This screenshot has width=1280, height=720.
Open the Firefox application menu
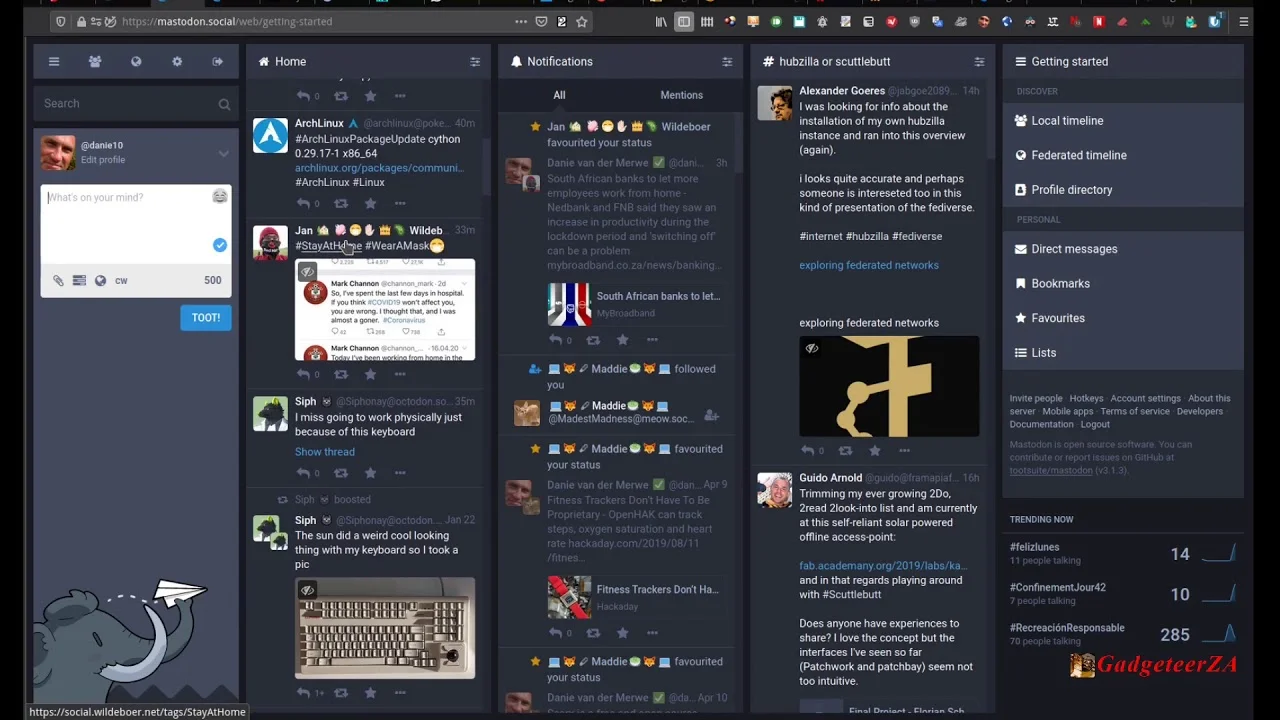(1243, 21)
